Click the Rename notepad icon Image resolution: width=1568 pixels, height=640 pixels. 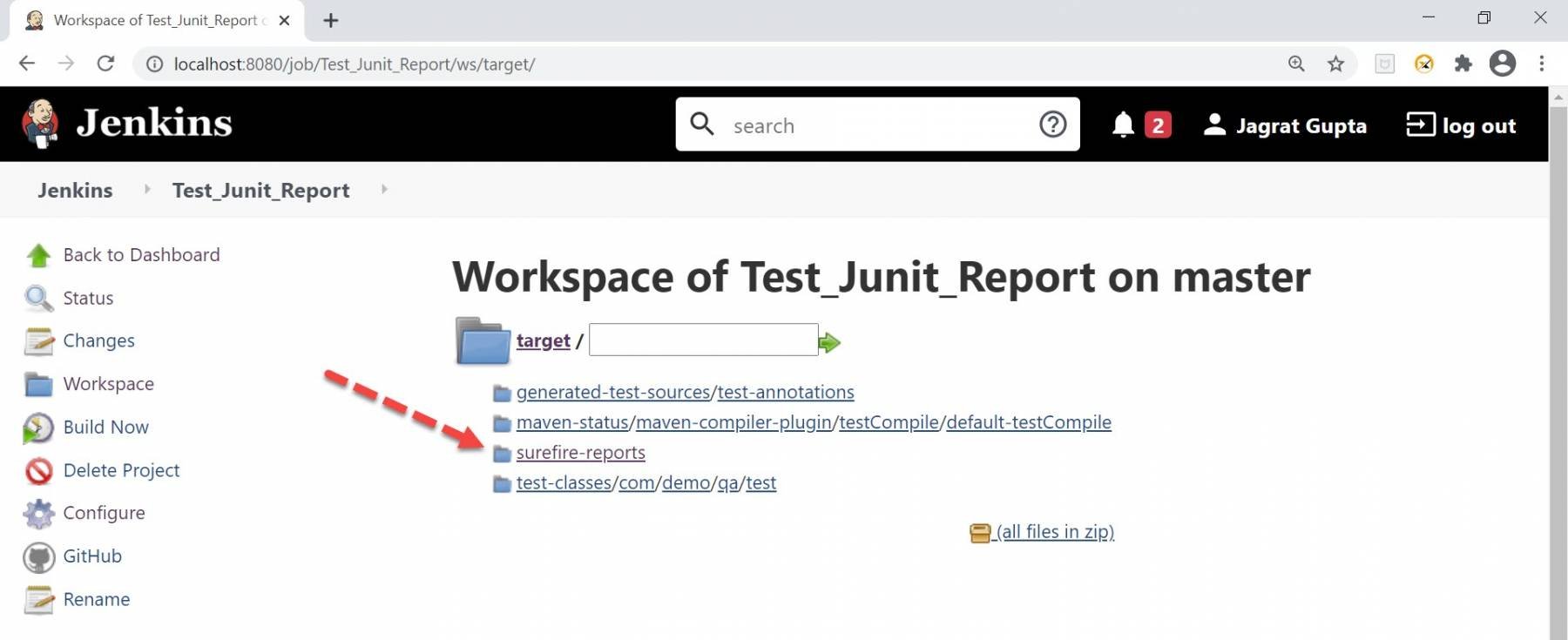[38, 600]
